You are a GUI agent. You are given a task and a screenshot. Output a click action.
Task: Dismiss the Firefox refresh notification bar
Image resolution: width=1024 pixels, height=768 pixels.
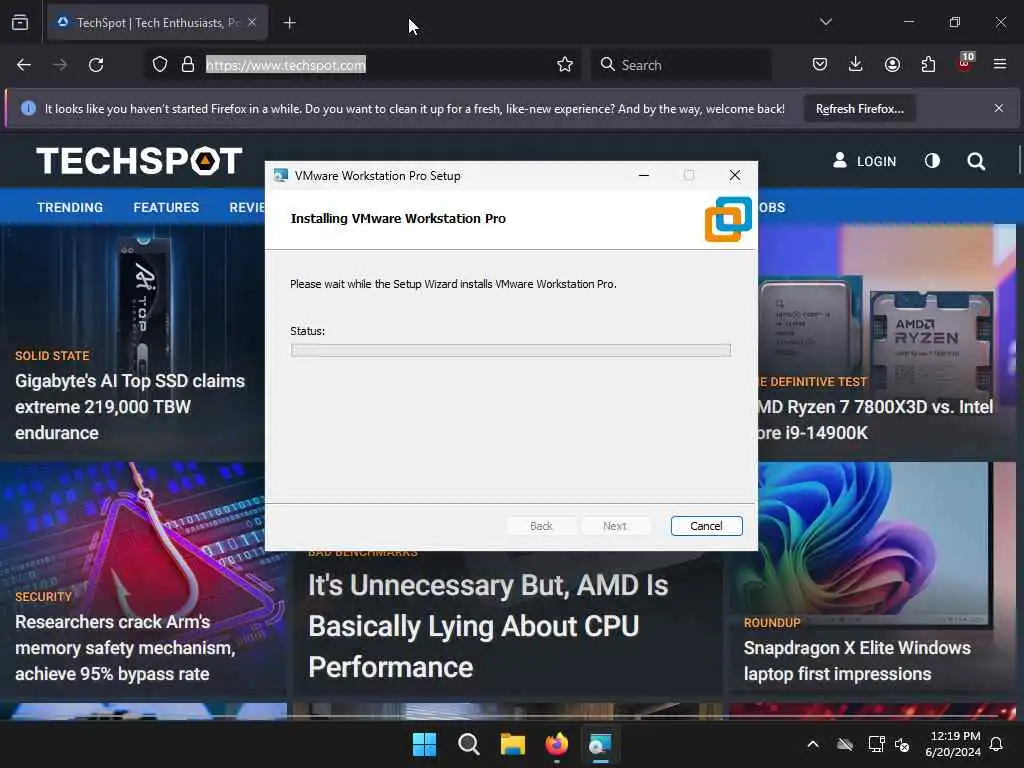[999, 108]
